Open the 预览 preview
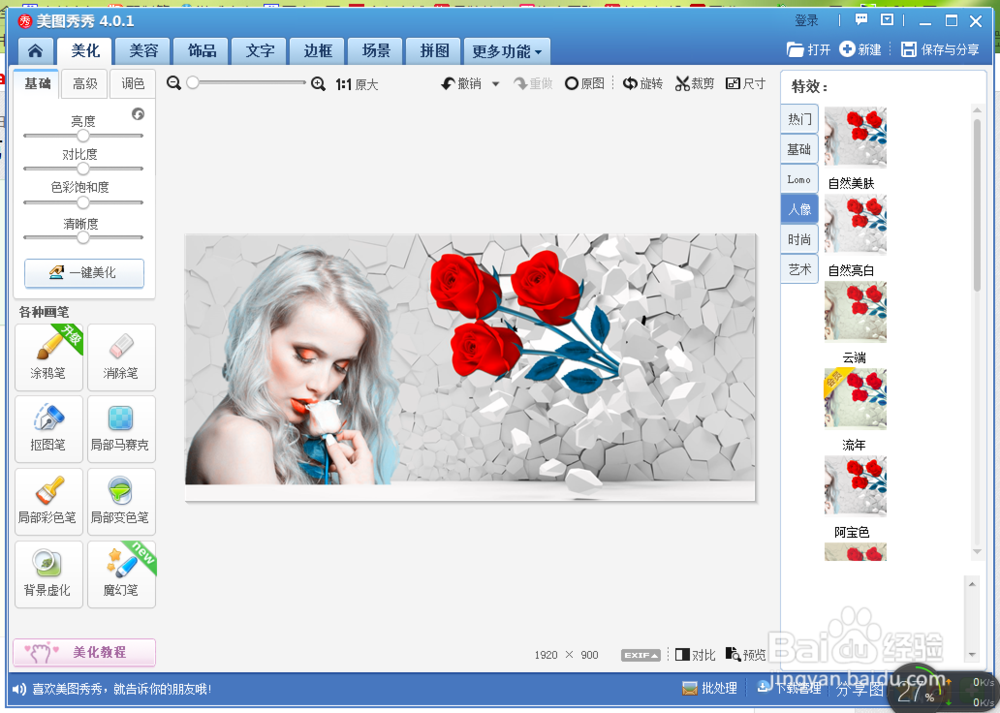Image resolution: width=1000 pixels, height=713 pixels. click(746, 655)
